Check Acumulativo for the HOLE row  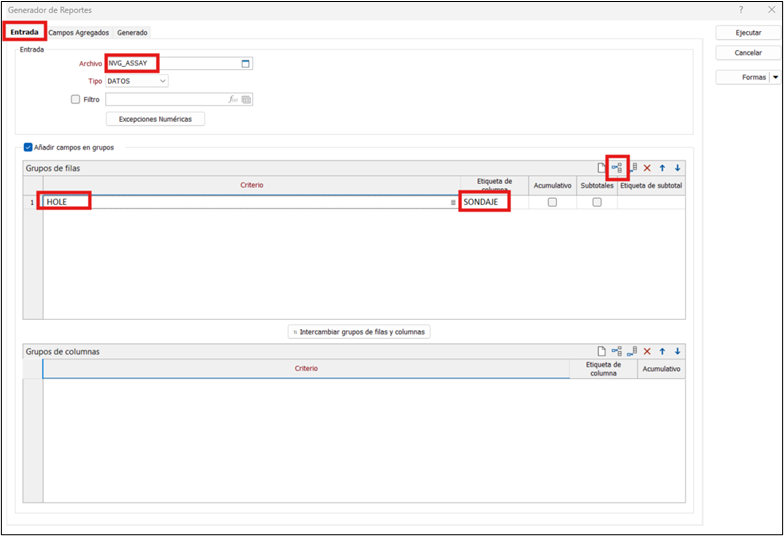pyautogui.click(x=552, y=202)
